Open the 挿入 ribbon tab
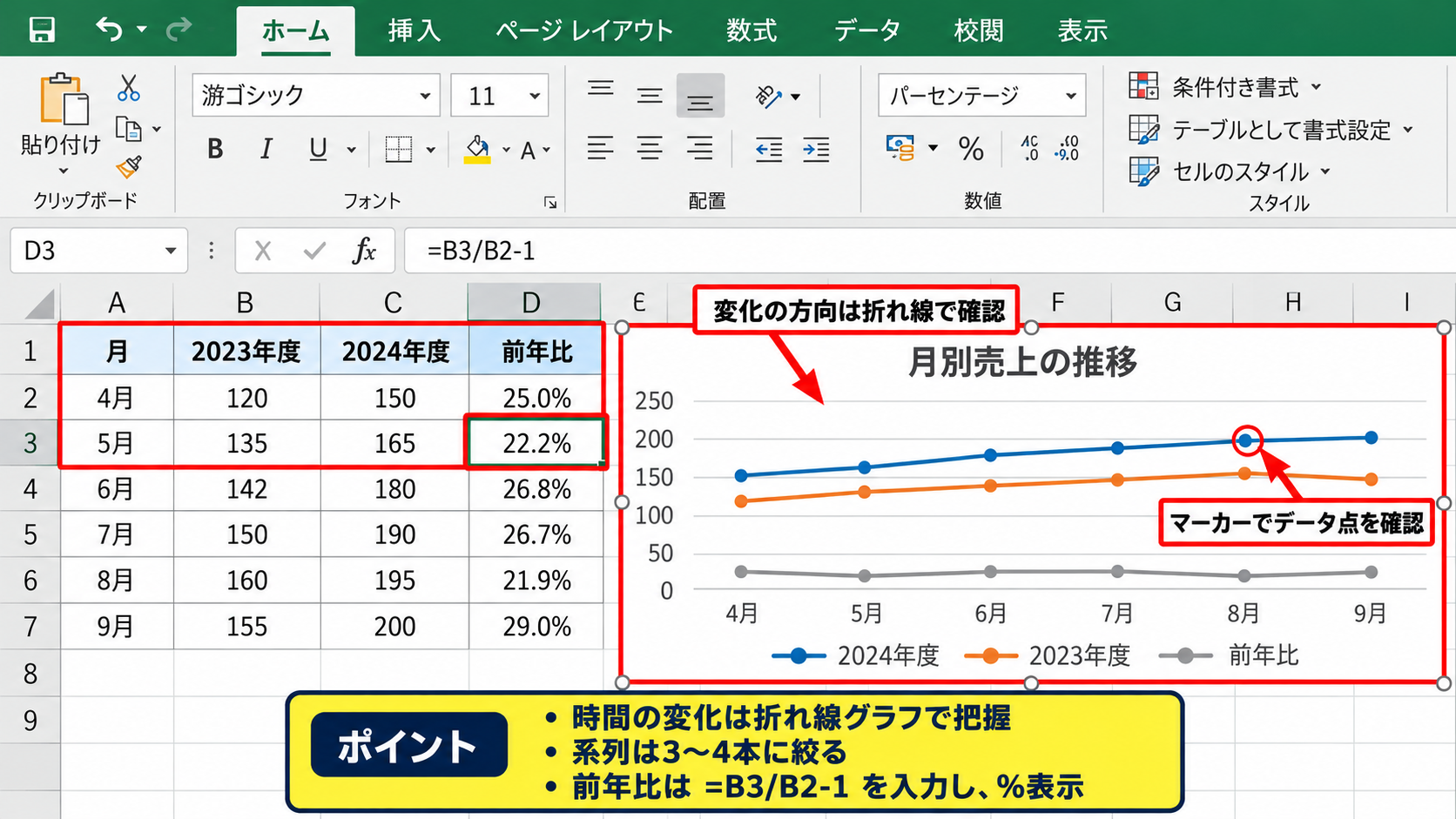1456x819 pixels. coord(415,31)
